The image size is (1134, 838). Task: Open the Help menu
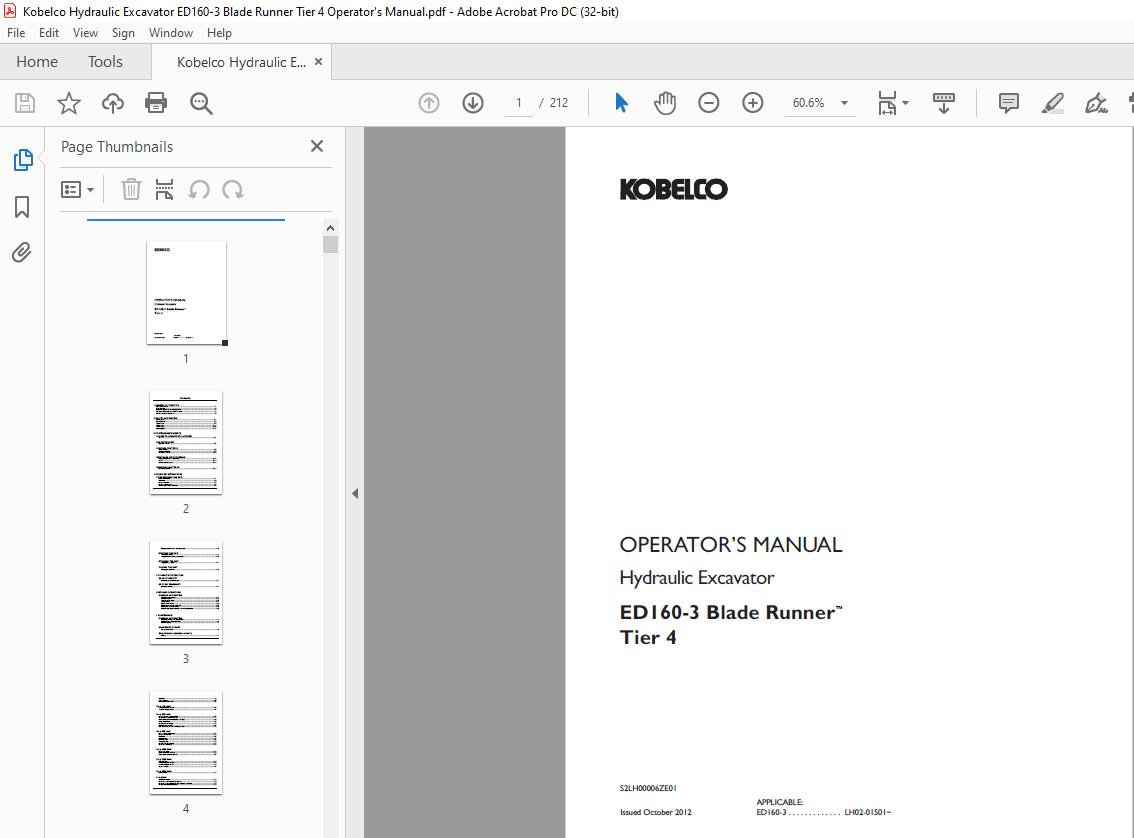219,33
